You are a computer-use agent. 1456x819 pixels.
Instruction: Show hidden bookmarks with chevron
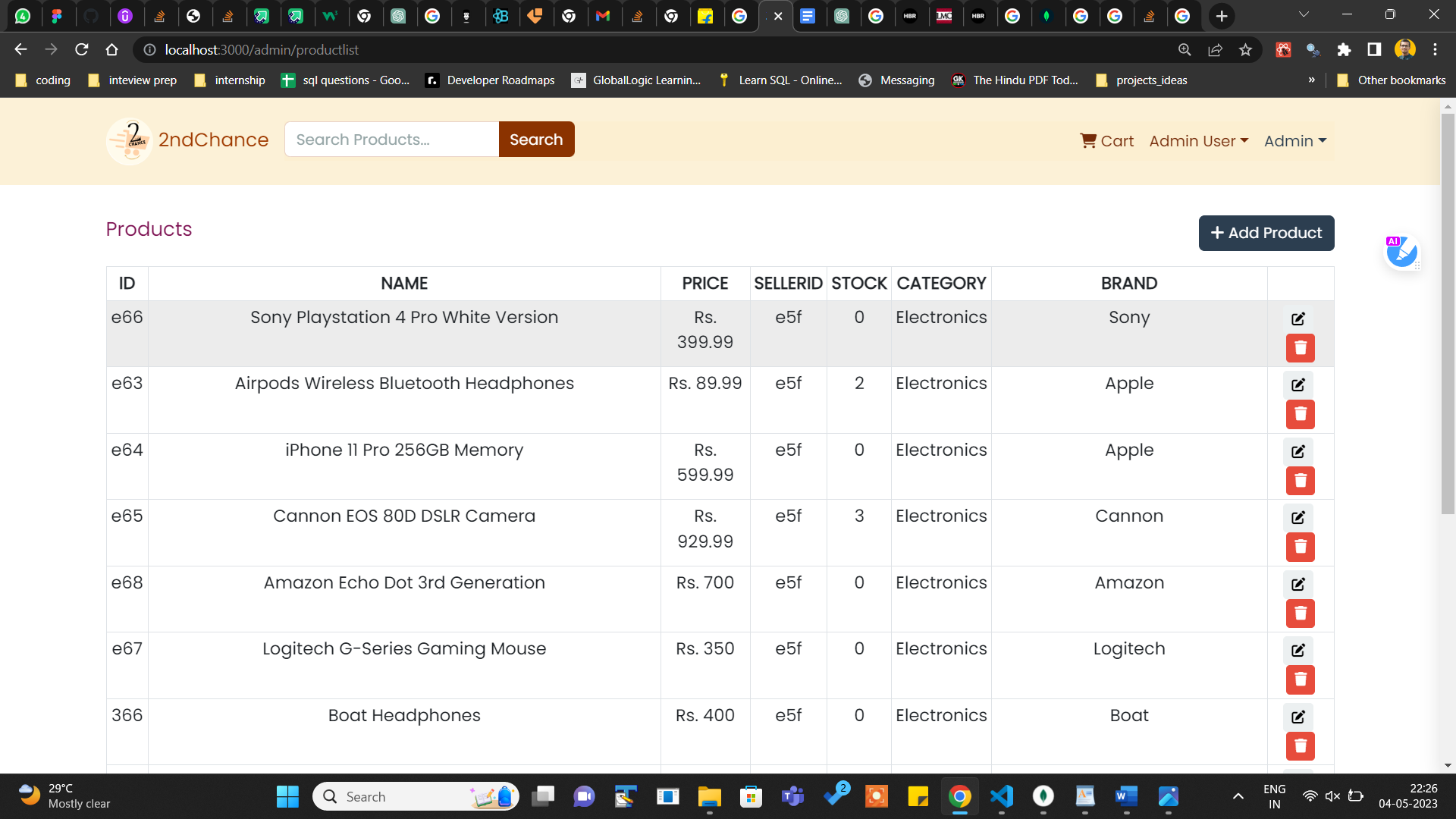pos(1311,80)
